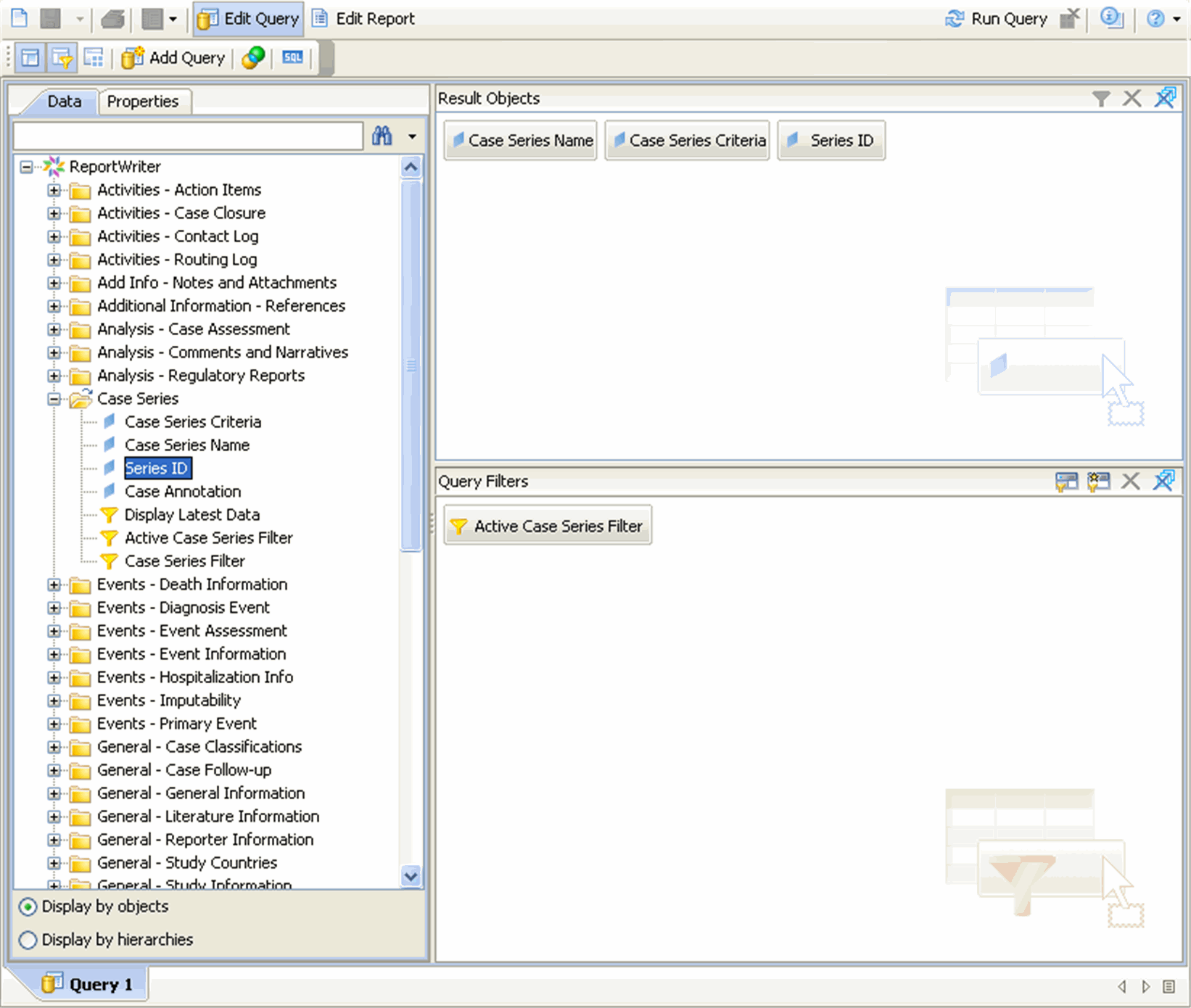Click Query Filters remove all icon
Screen dimensions: 1191x1008
1164,480
